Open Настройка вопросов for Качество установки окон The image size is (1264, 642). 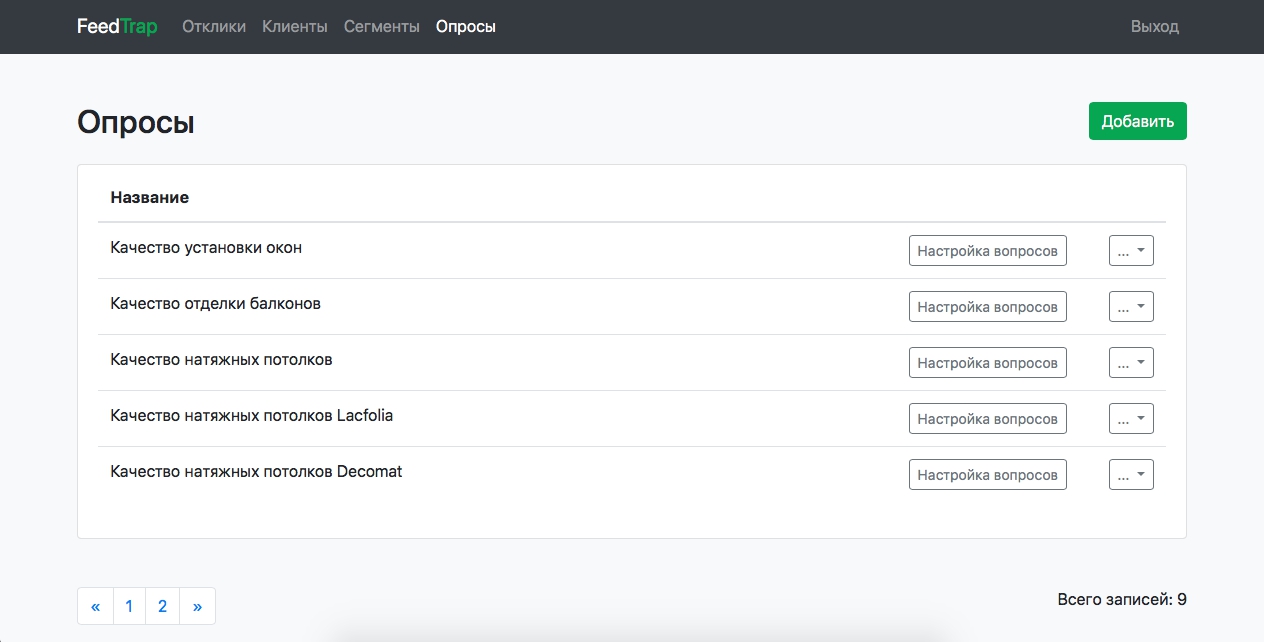pos(987,251)
